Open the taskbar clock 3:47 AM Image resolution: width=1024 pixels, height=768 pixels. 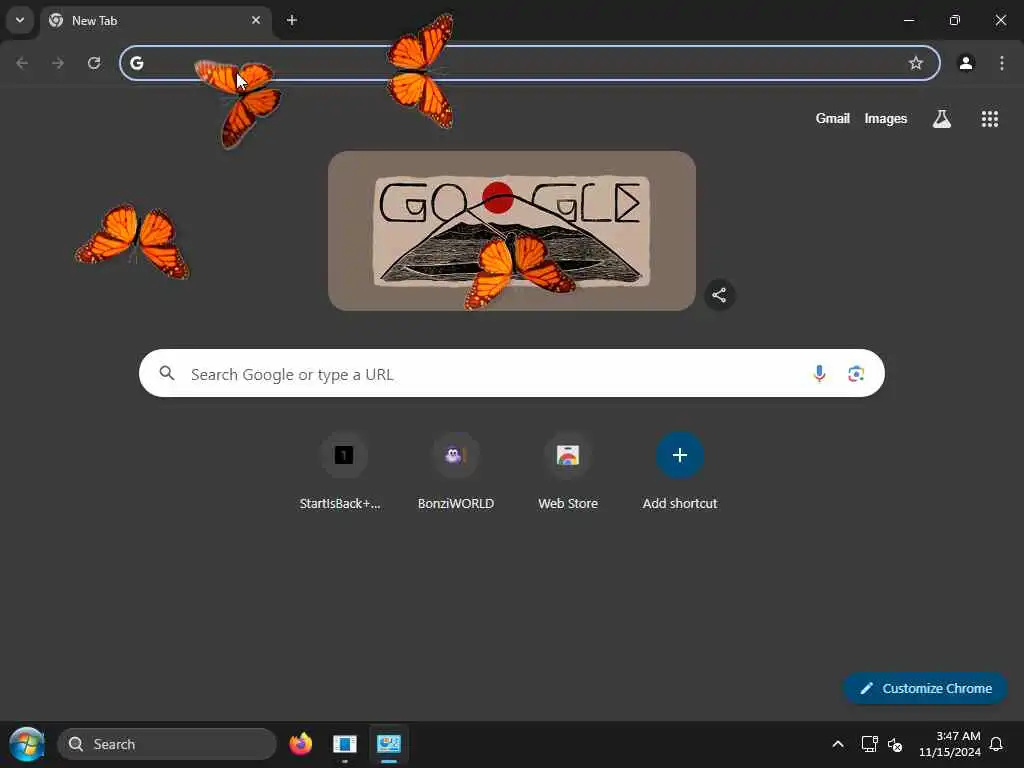[x=950, y=744]
